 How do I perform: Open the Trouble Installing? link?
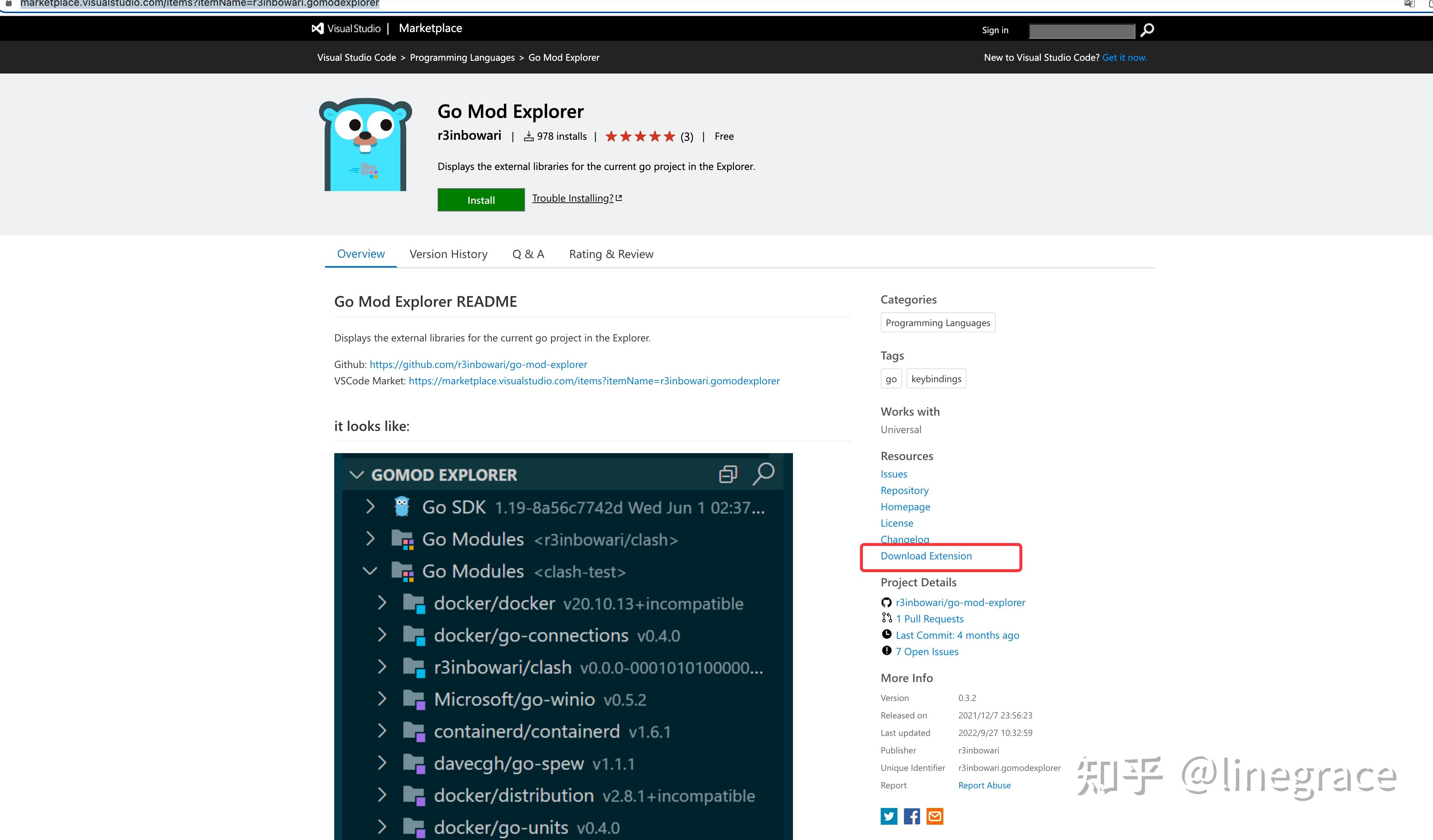click(572, 198)
